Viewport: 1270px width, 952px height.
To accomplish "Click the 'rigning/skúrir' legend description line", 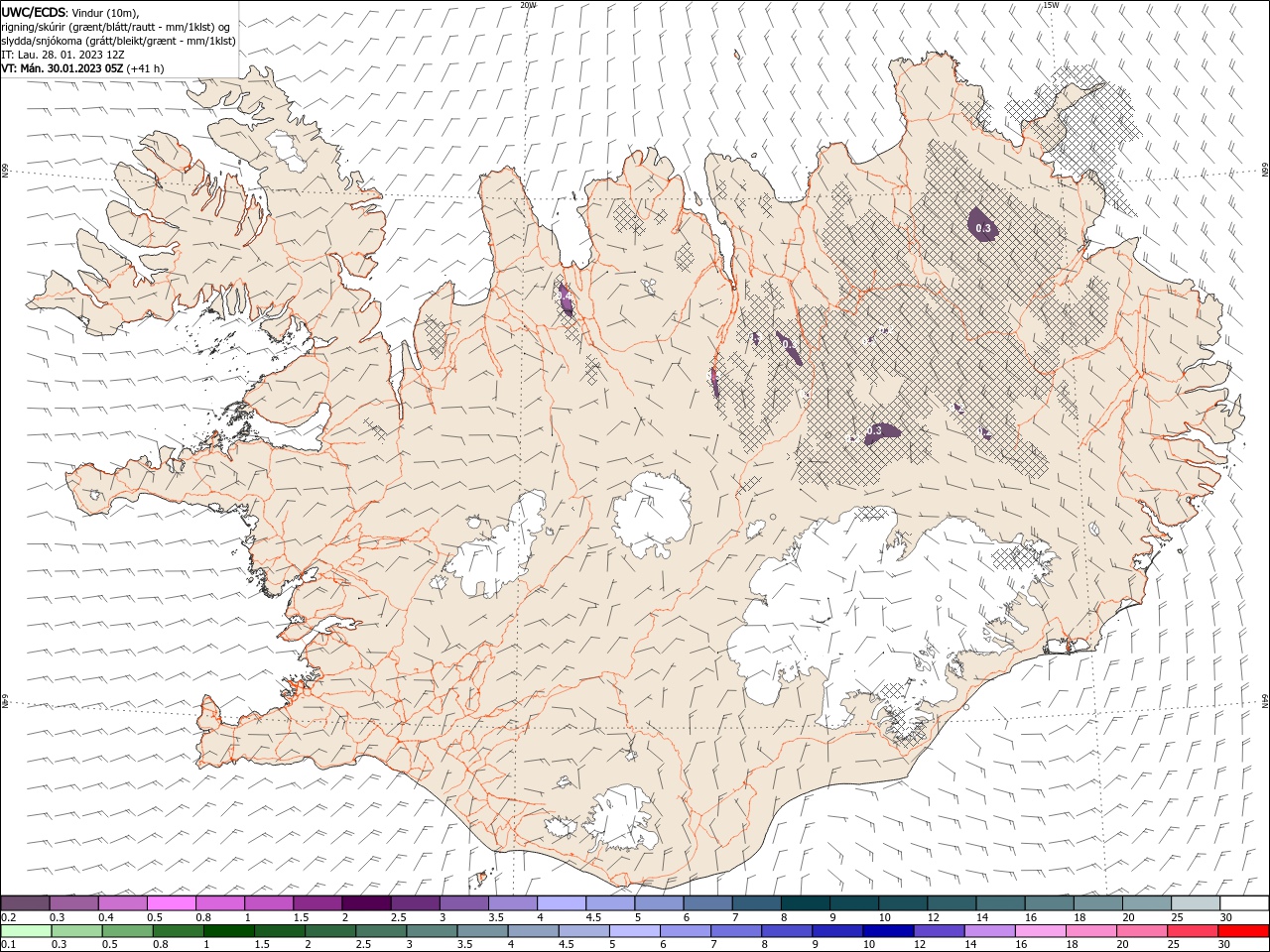I will coord(114,27).
